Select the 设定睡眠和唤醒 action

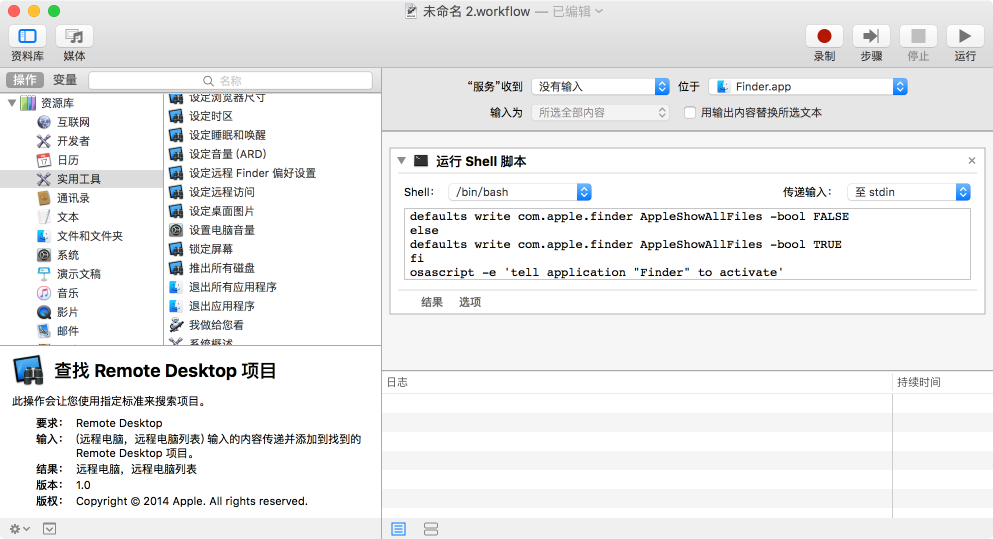point(227,135)
